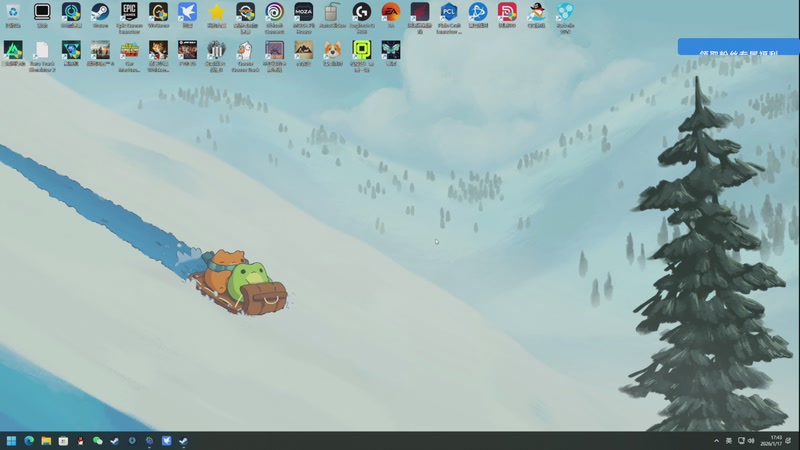The width and height of the screenshot is (800, 450).
Task: Open the notification center icon
Action: pyautogui.click(x=788, y=441)
